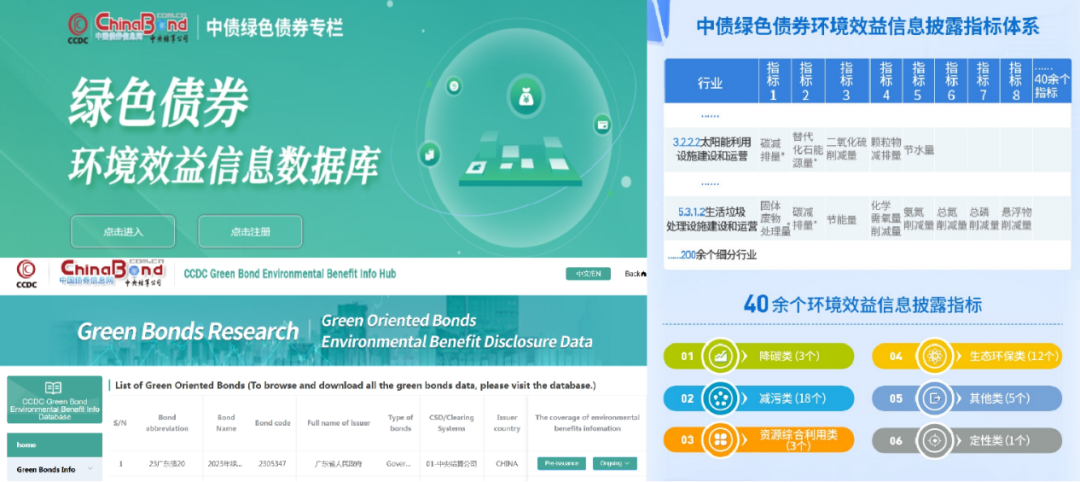The height and width of the screenshot is (482, 1080).
Task: Select the home sidebar item
Action: (54, 445)
